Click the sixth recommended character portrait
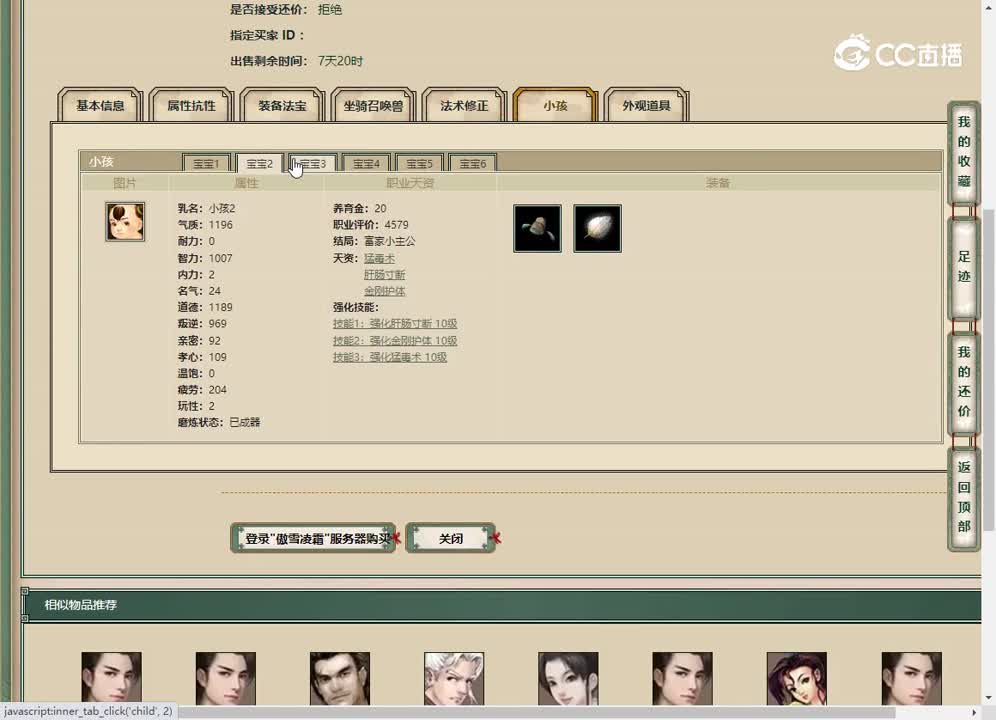 click(x=682, y=679)
